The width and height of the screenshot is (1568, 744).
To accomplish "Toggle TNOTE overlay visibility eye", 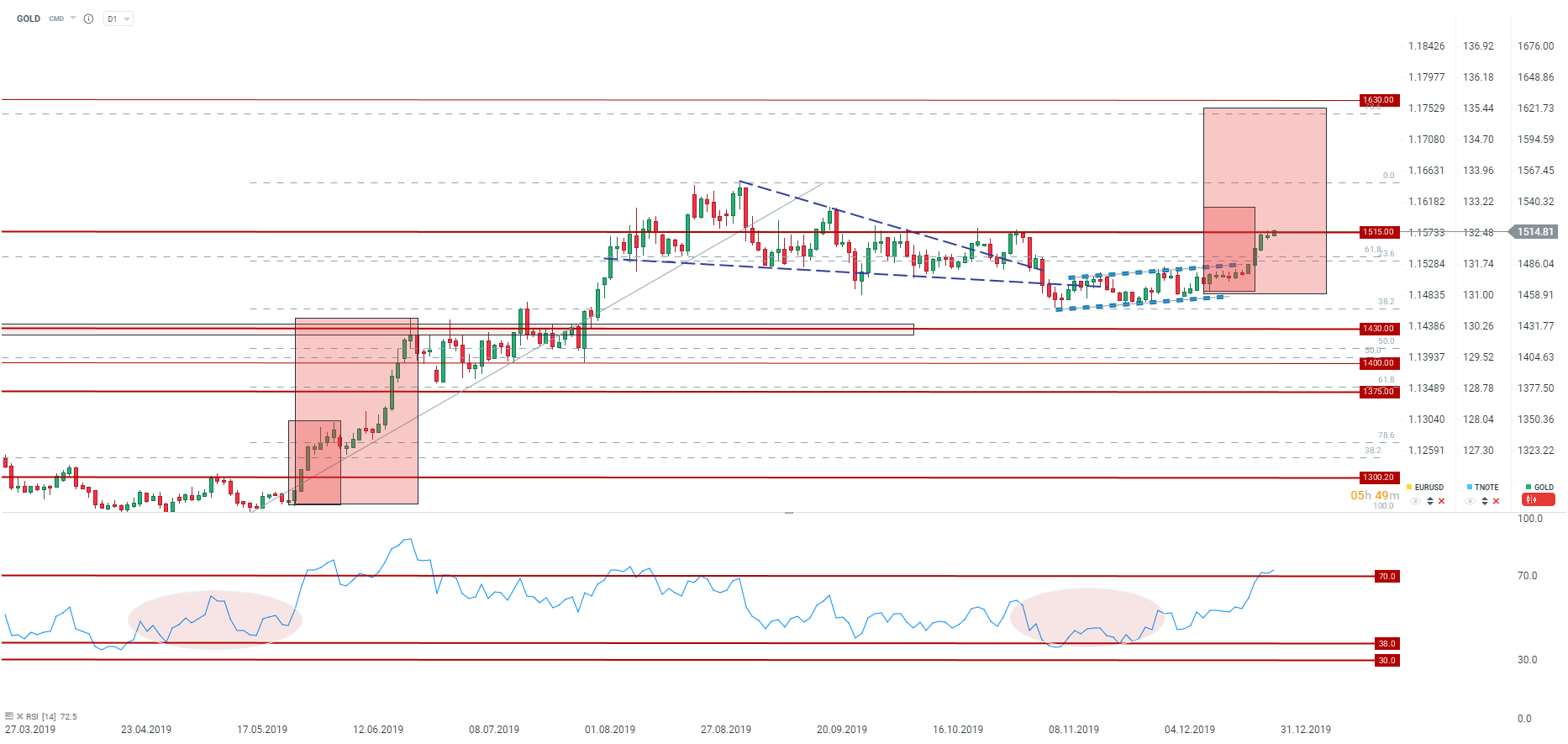I will click(1471, 501).
